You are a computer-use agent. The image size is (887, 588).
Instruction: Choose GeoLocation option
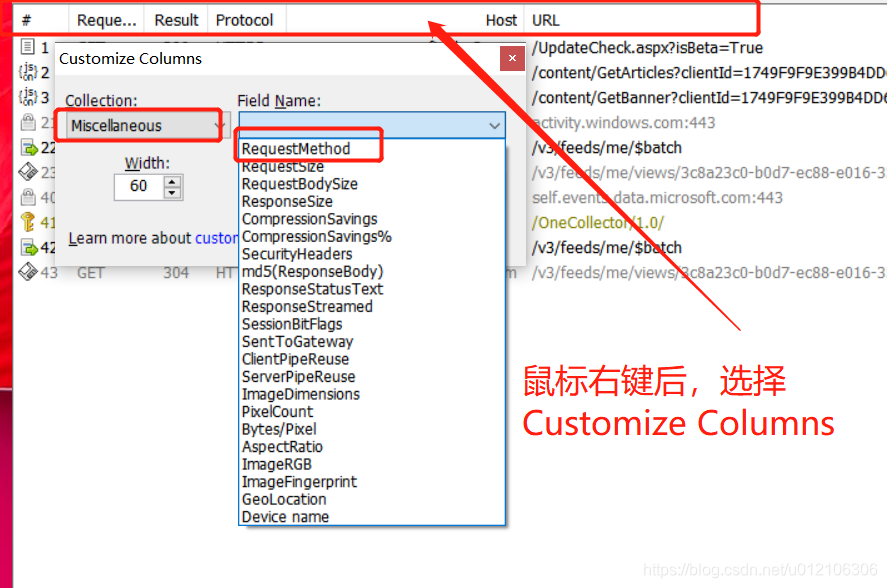[284, 500]
